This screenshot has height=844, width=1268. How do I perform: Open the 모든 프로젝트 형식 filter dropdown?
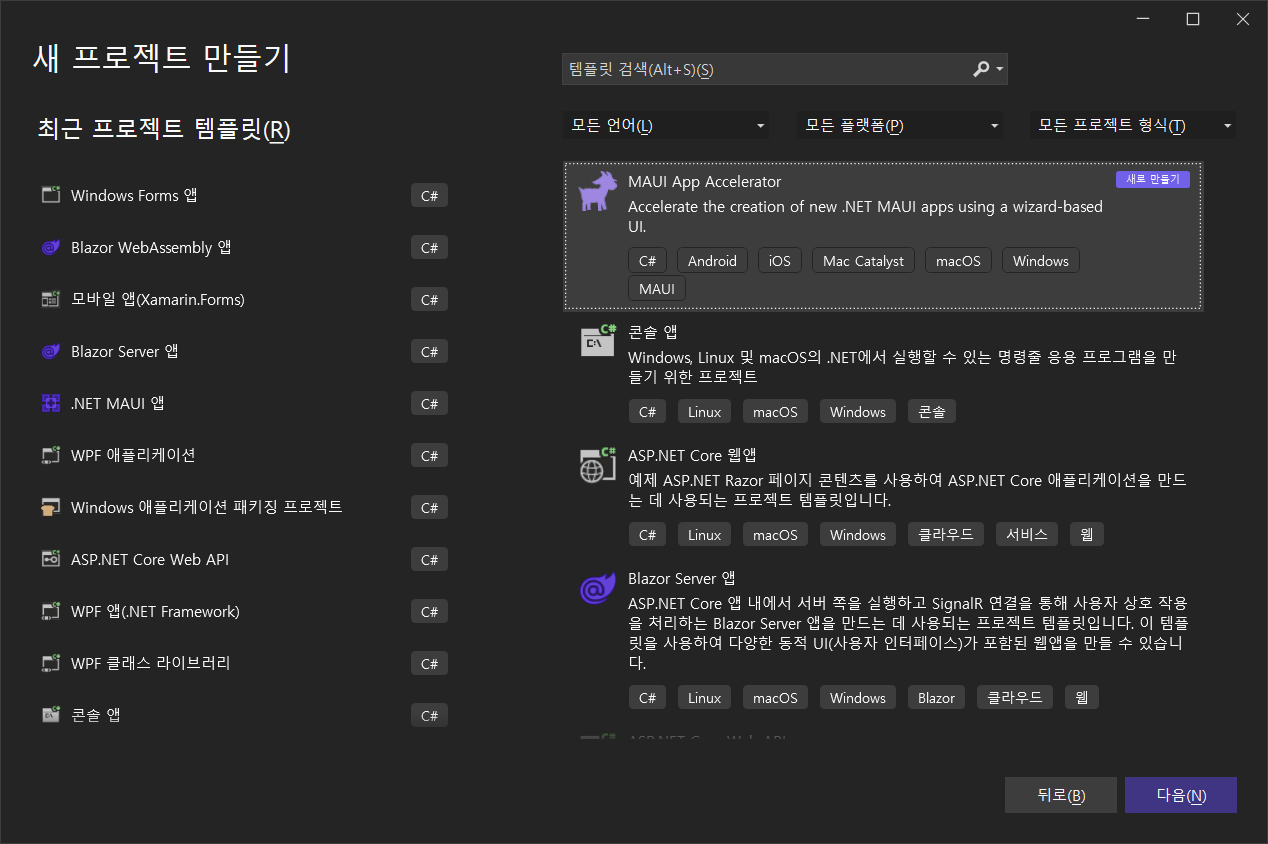click(1134, 126)
